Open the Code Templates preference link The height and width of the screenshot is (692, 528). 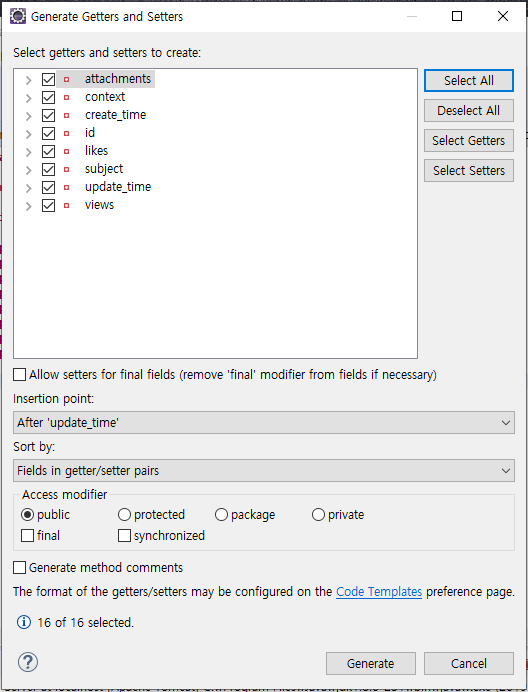379,591
